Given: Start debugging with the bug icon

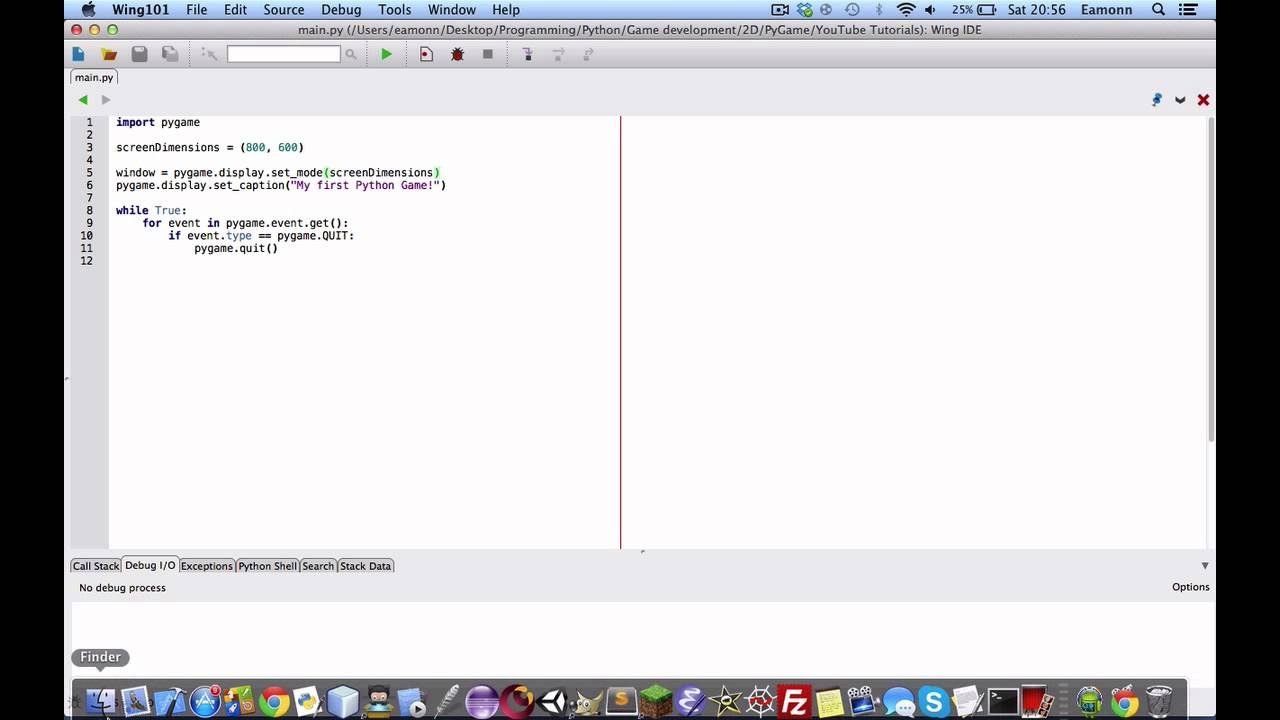Looking at the screenshot, I should tap(457, 54).
